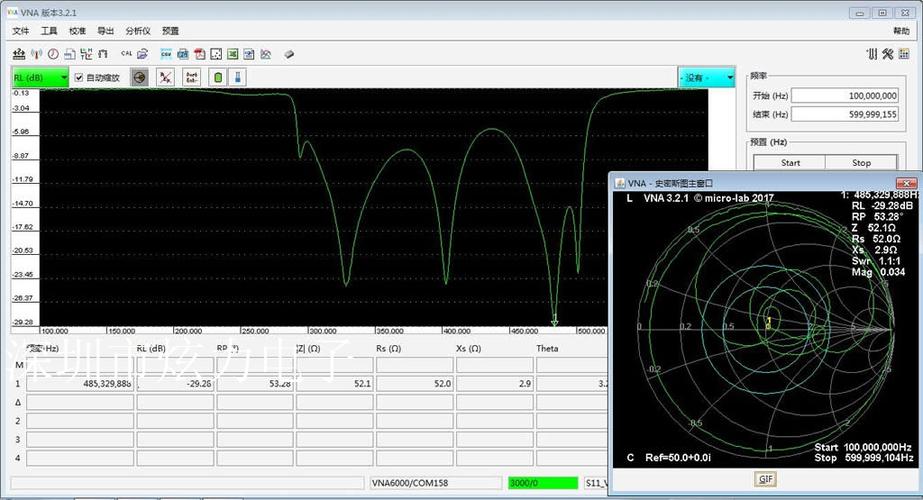Open the 帮助 menu at far right

(901, 31)
